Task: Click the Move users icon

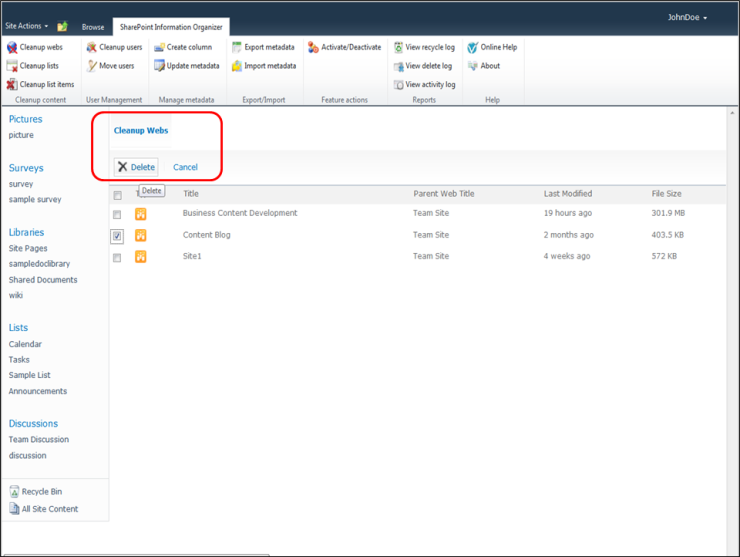Action: pos(92,66)
